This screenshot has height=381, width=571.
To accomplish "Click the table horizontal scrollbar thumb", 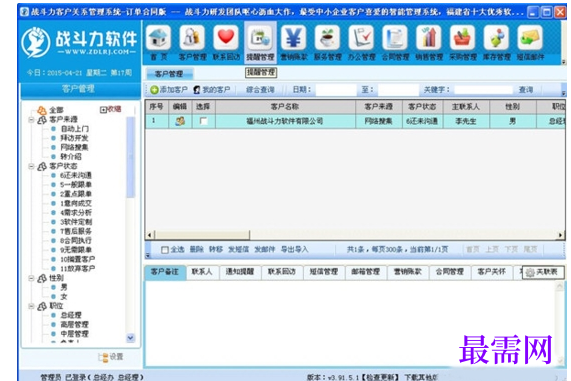I will coord(202,235).
